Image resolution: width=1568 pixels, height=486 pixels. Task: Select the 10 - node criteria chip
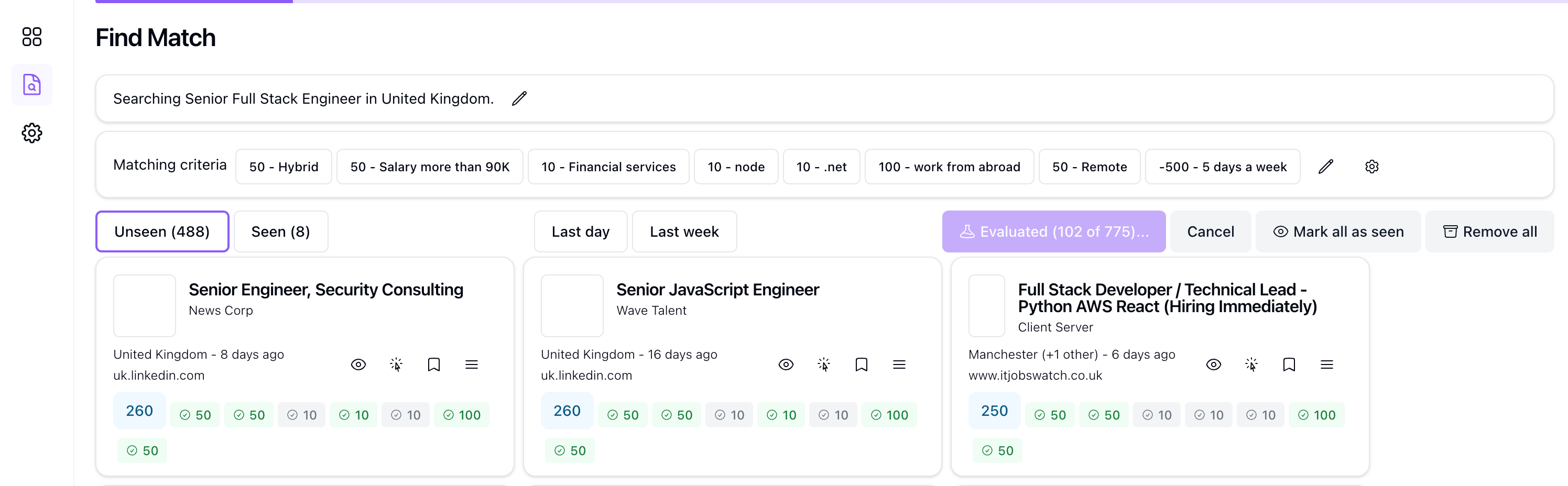click(x=736, y=167)
